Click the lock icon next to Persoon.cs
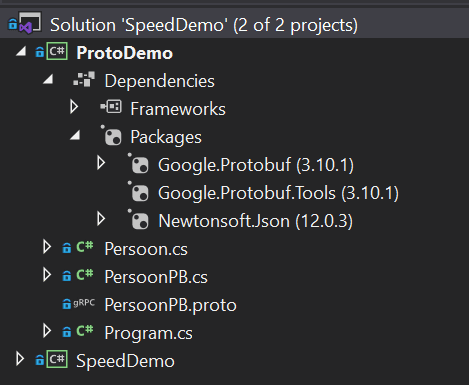The height and width of the screenshot is (385, 469). coord(67,248)
